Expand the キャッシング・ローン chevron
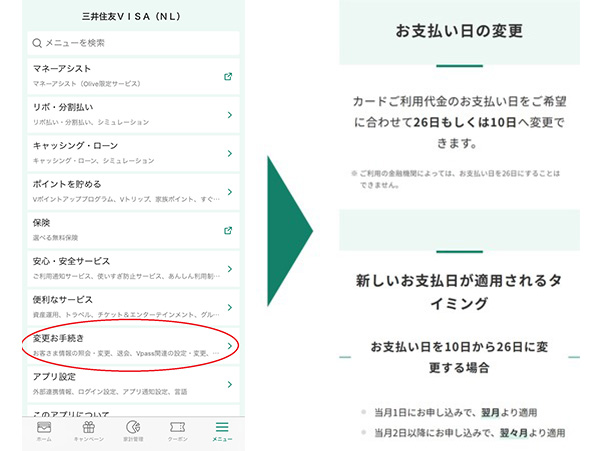 [229, 153]
